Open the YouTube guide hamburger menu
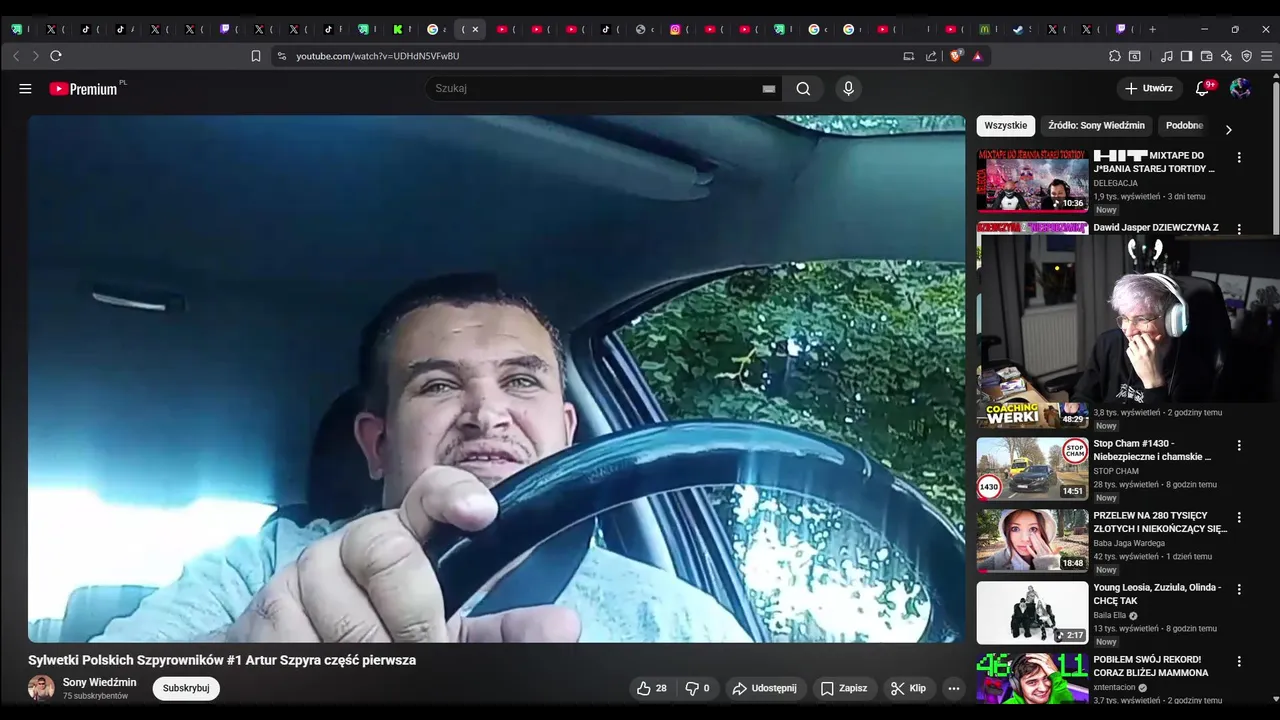Screen dimensions: 1280x720 pos(25,88)
